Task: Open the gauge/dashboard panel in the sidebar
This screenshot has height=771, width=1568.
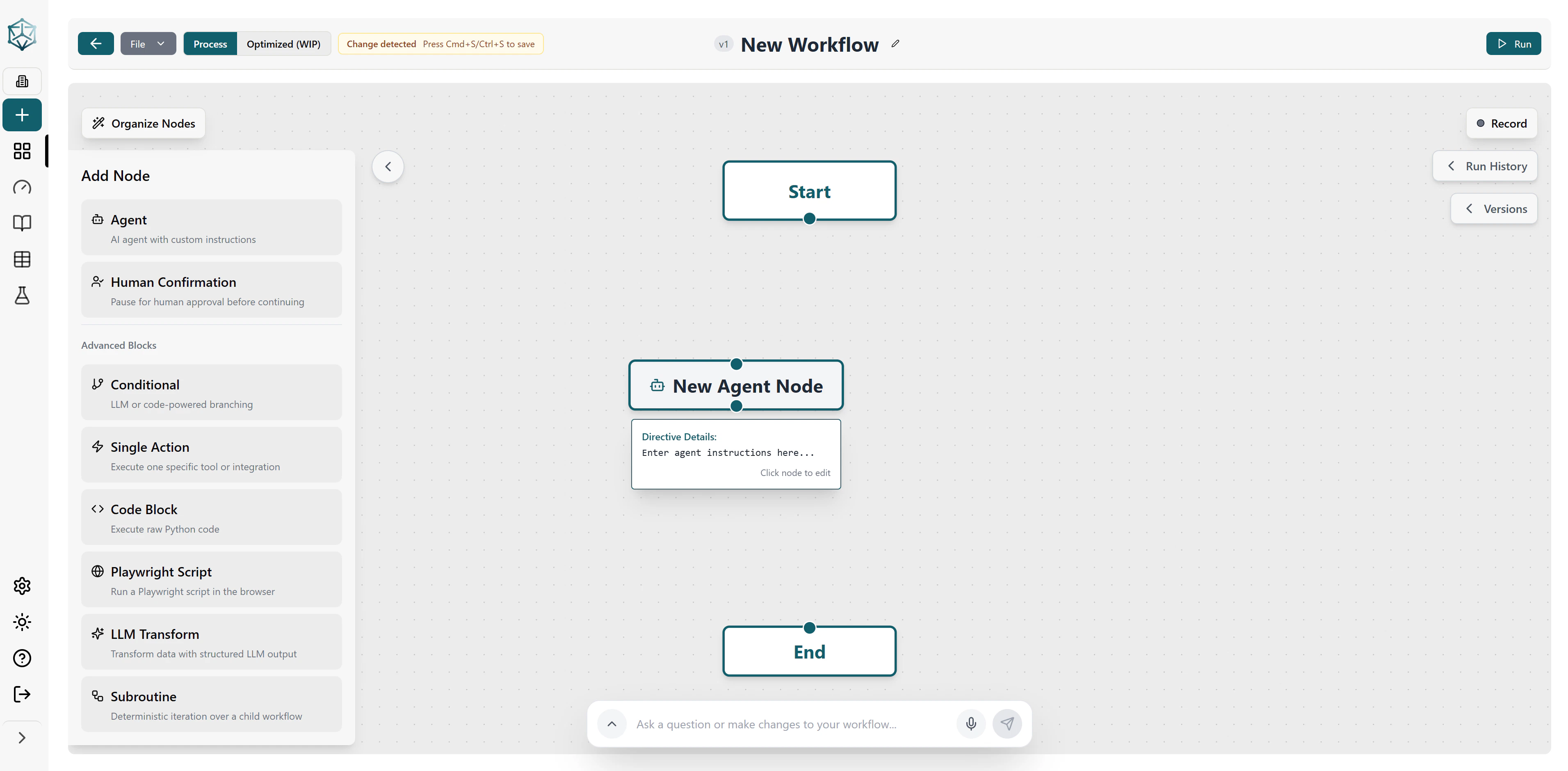Action: (22, 187)
